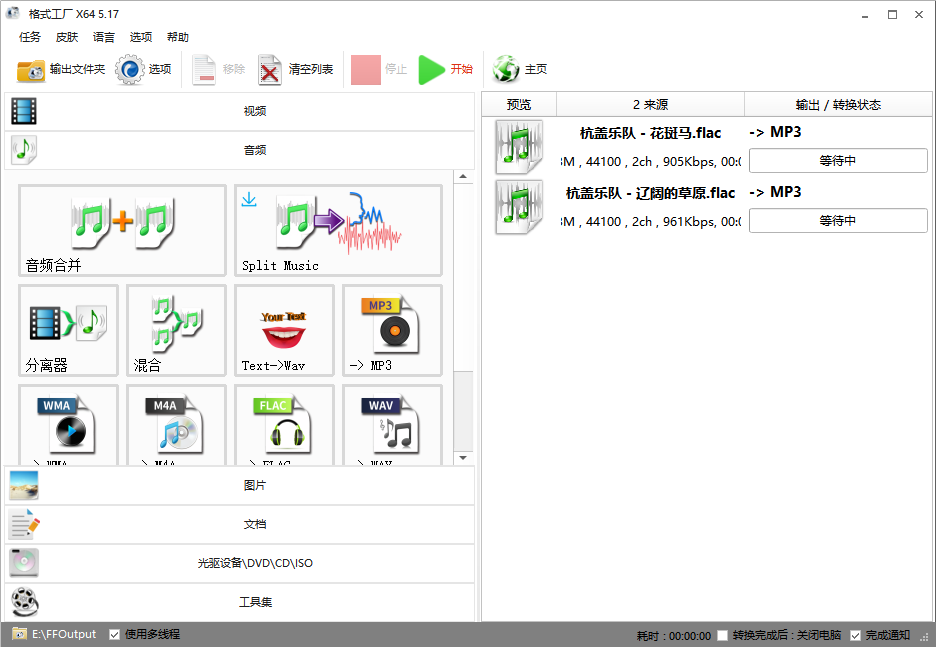Open the 任务 menu

30,37
